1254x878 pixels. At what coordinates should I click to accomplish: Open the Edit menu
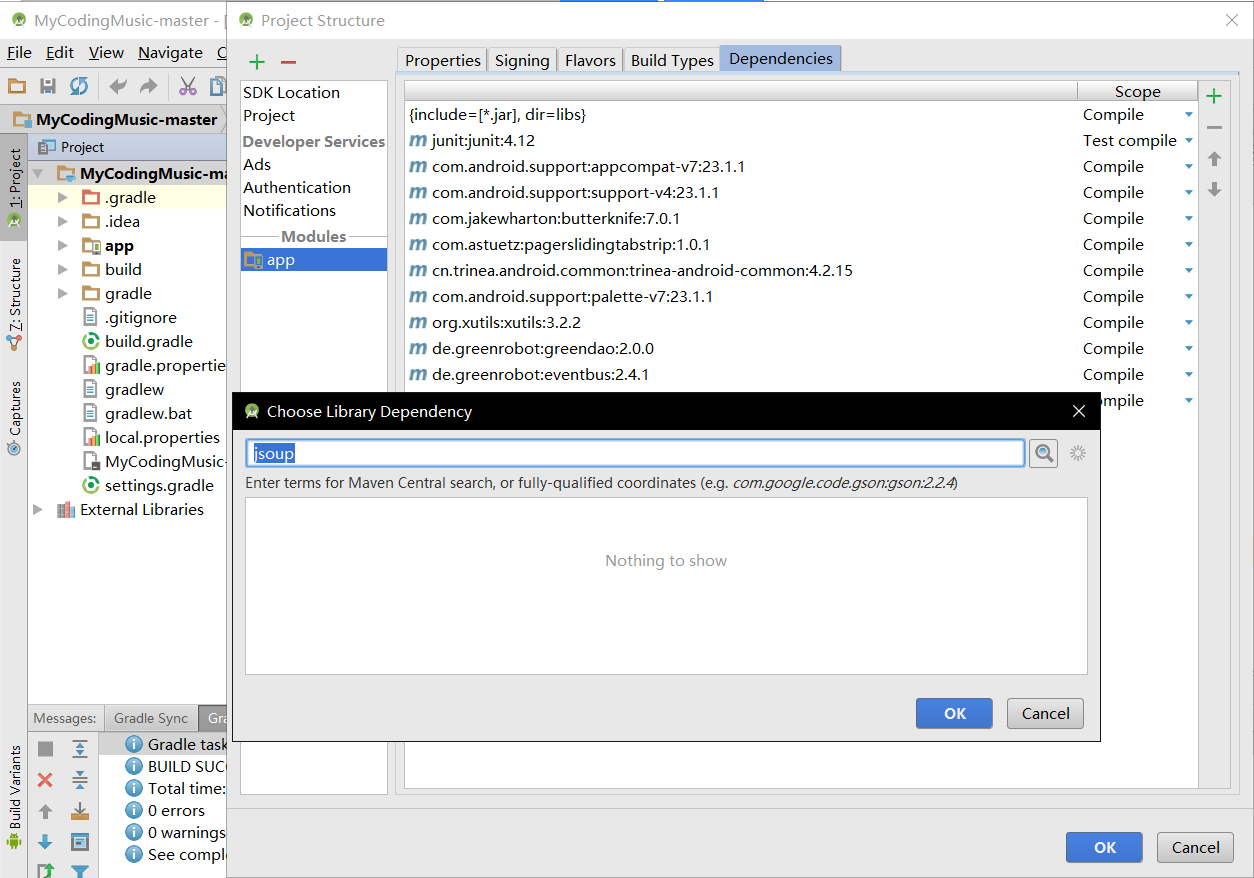click(60, 52)
